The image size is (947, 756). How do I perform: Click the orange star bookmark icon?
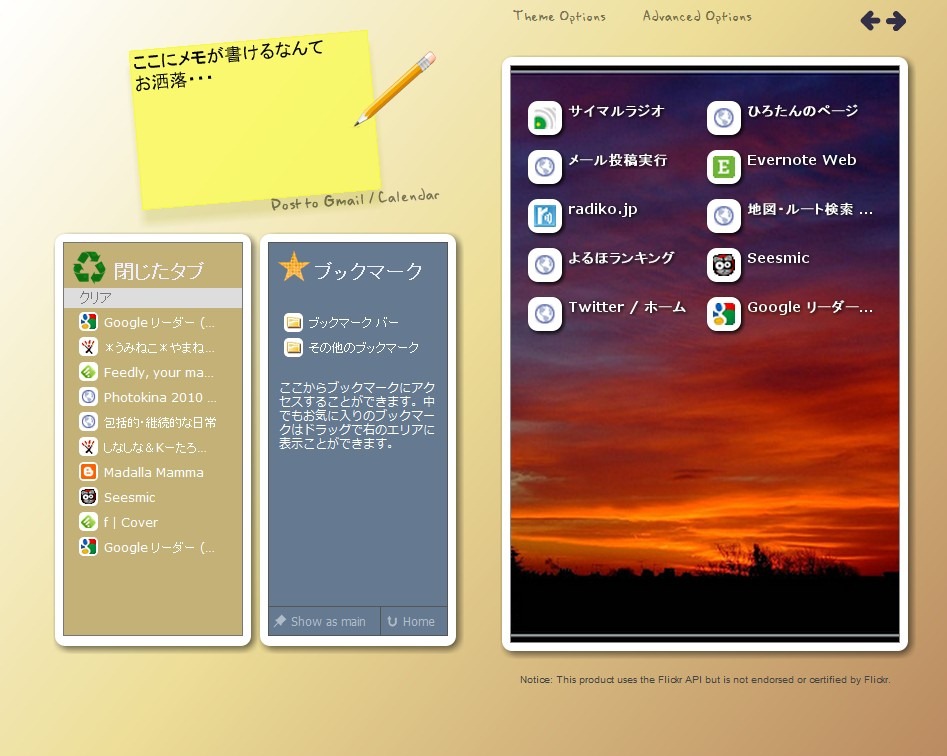(294, 267)
